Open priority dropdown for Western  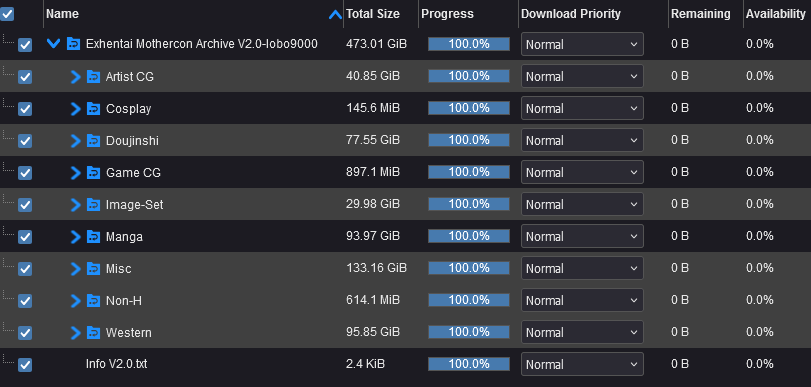click(x=582, y=332)
